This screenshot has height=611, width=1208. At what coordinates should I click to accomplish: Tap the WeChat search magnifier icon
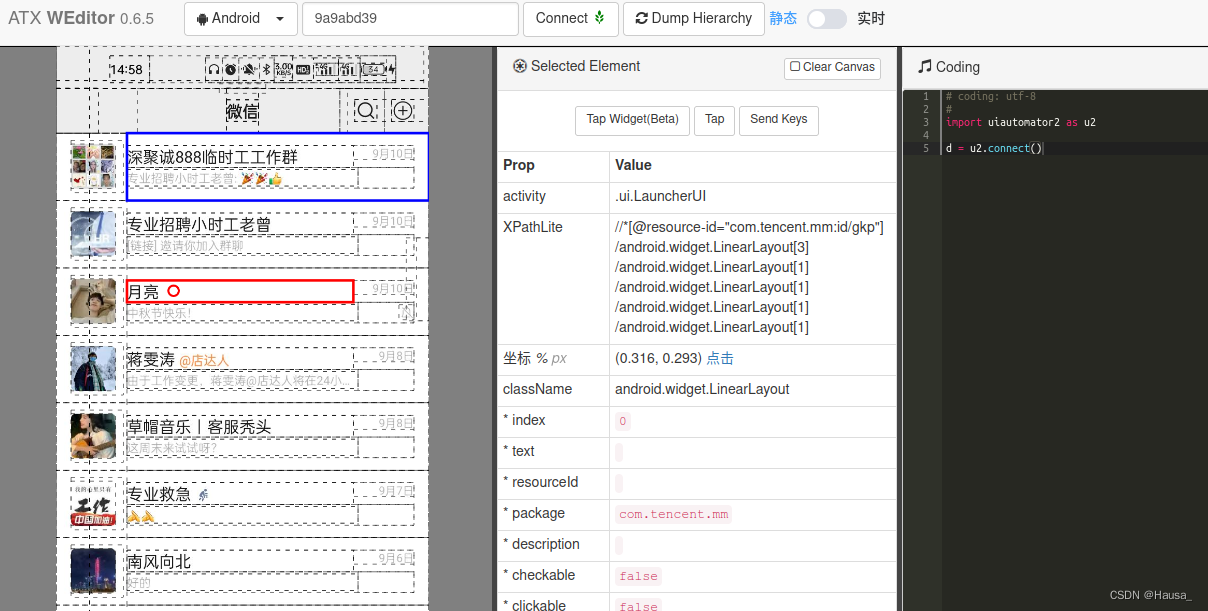[x=367, y=111]
